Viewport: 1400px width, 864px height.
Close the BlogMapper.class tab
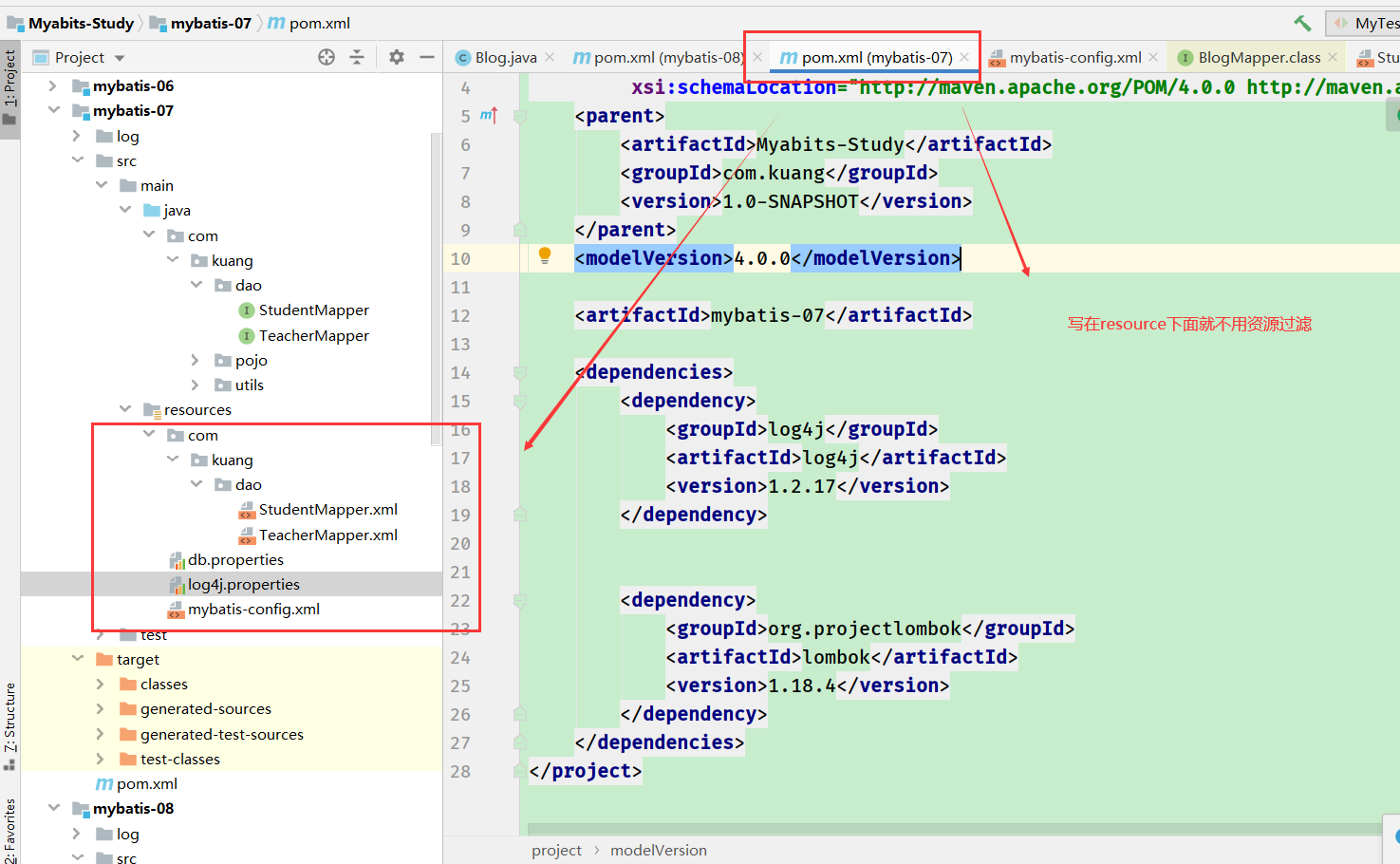coord(1333,57)
